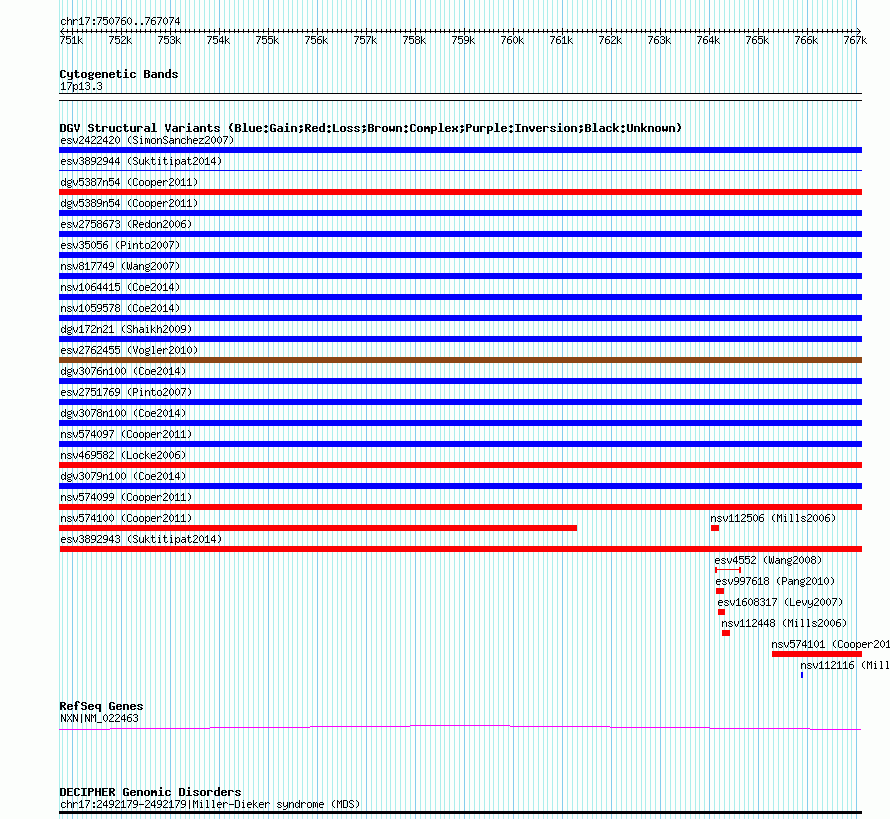Open the nsv574101 variant label

830,644
